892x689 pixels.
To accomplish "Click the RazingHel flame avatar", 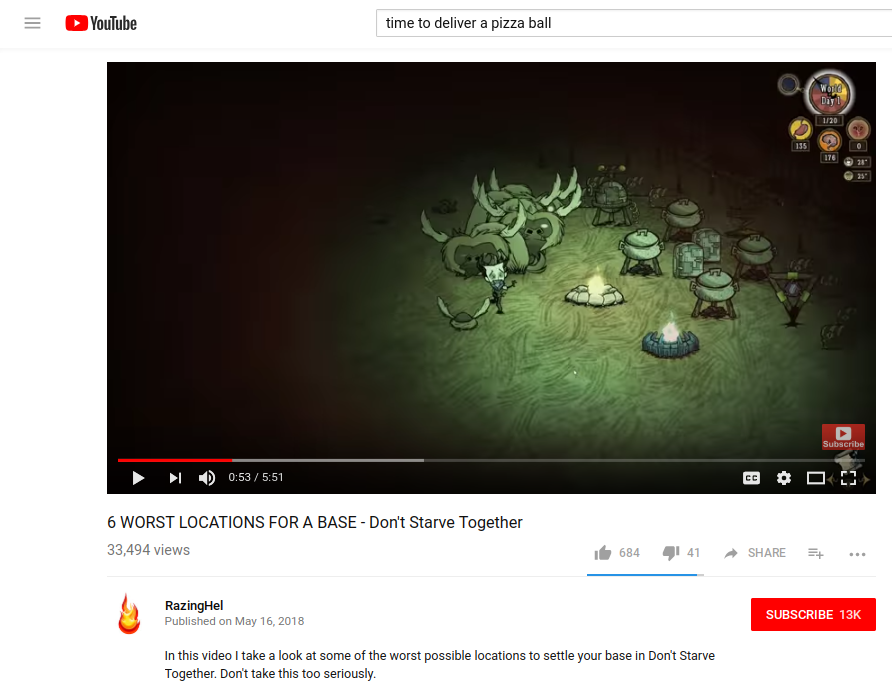I will 129,613.
